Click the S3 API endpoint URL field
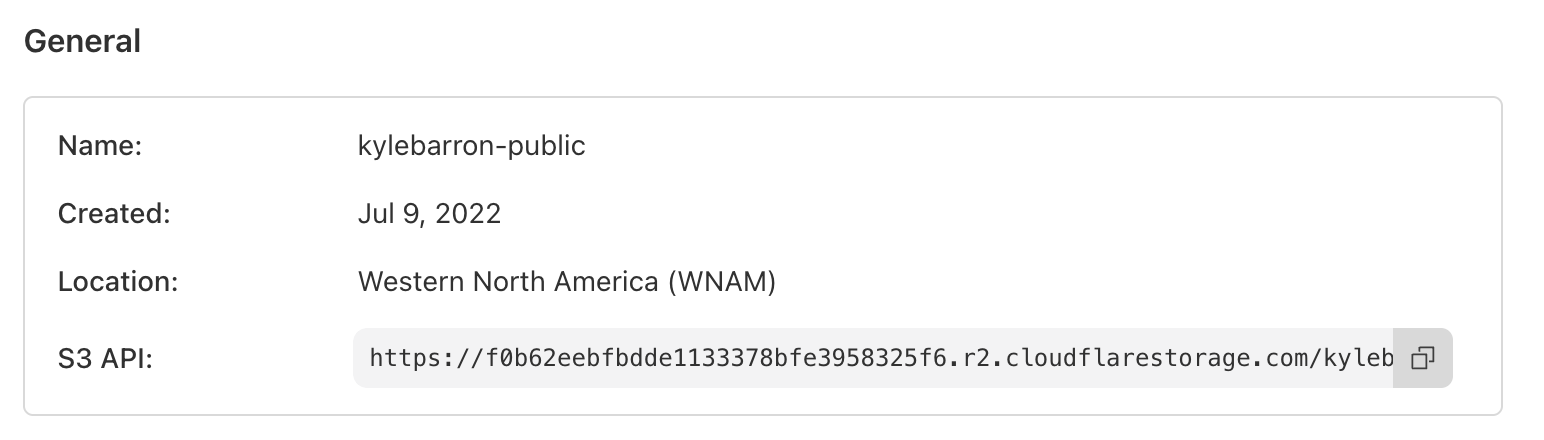Viewport: 1544px width, 440px height. pyautogui.click(x=872, y=358)
